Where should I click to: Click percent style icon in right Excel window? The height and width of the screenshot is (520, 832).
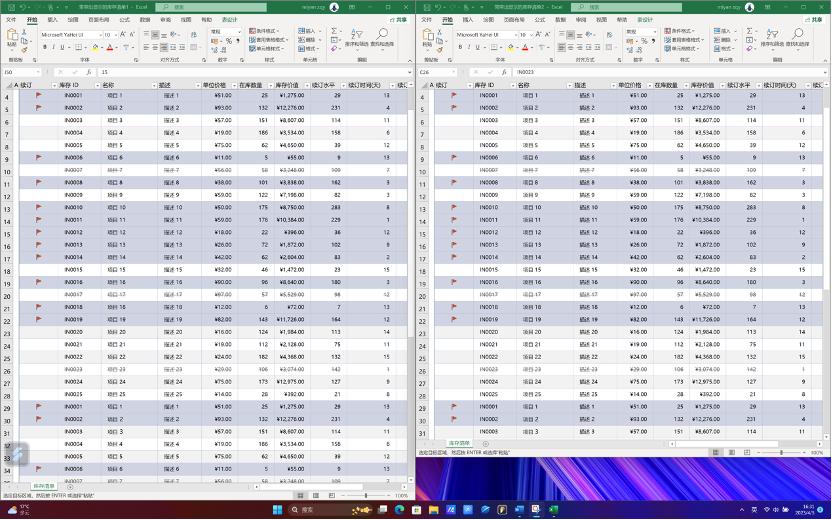[644, 40]
